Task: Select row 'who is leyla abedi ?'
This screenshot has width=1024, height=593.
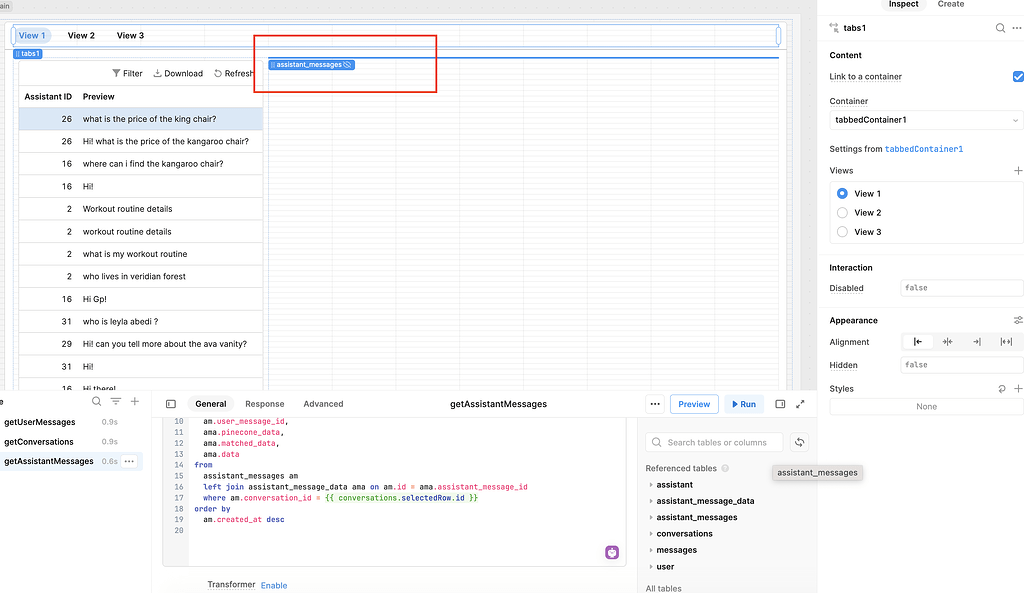Action: point(140,321)
